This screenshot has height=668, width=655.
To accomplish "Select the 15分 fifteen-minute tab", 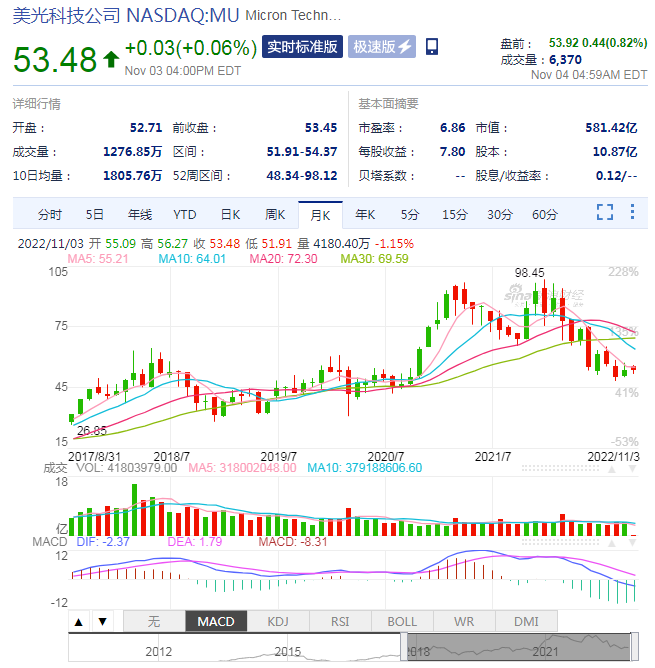I will pyautogui.click(x=455, y=215).
